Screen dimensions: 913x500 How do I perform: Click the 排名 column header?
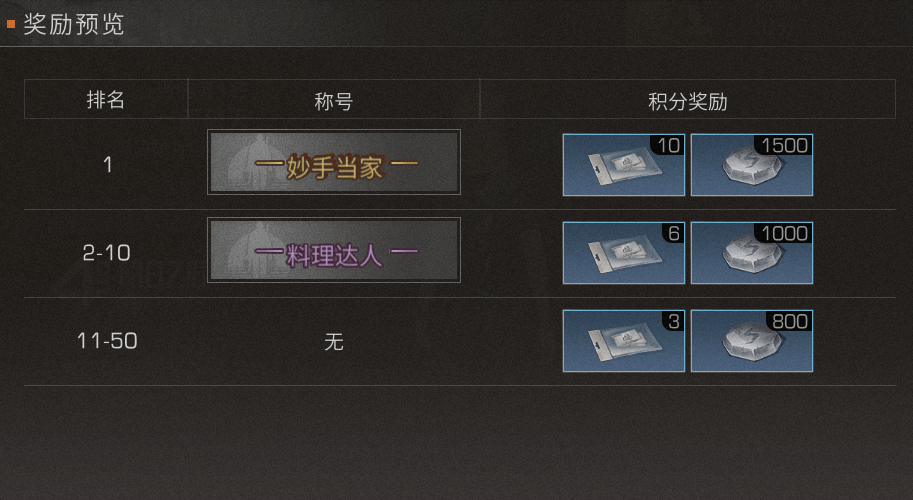[x=105, y=100]
